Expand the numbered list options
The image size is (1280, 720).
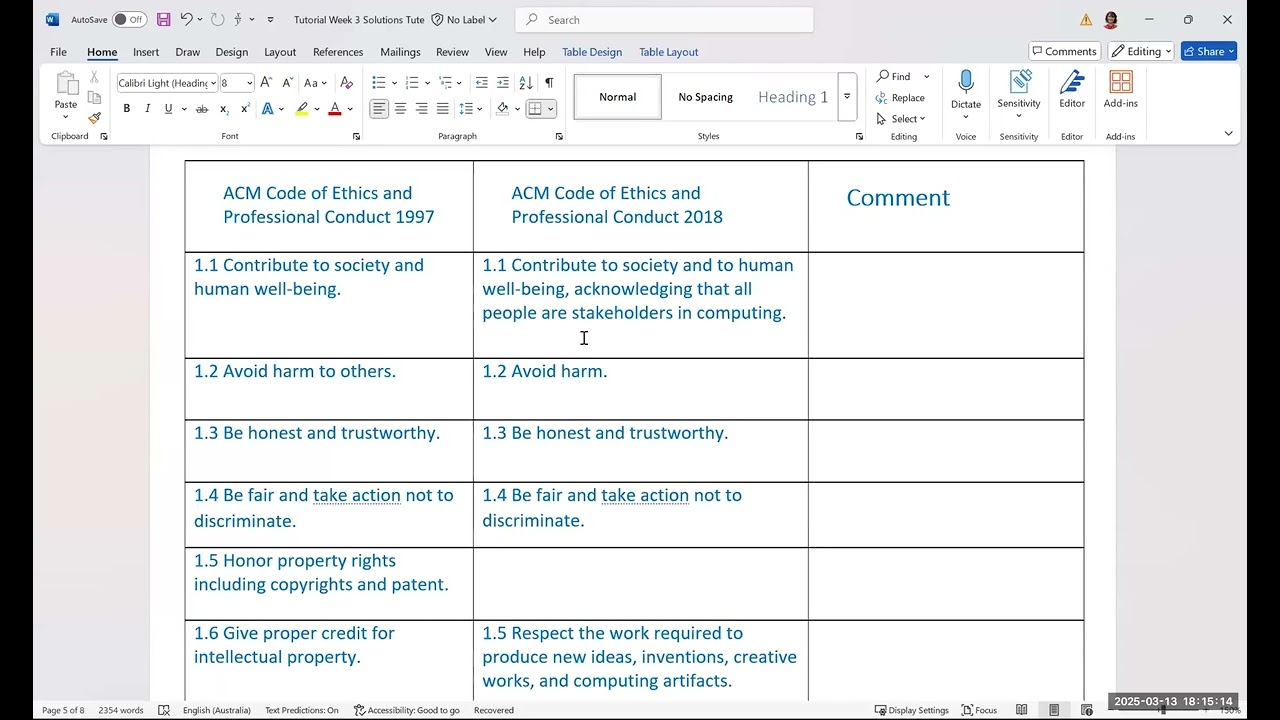click(427, 83)
